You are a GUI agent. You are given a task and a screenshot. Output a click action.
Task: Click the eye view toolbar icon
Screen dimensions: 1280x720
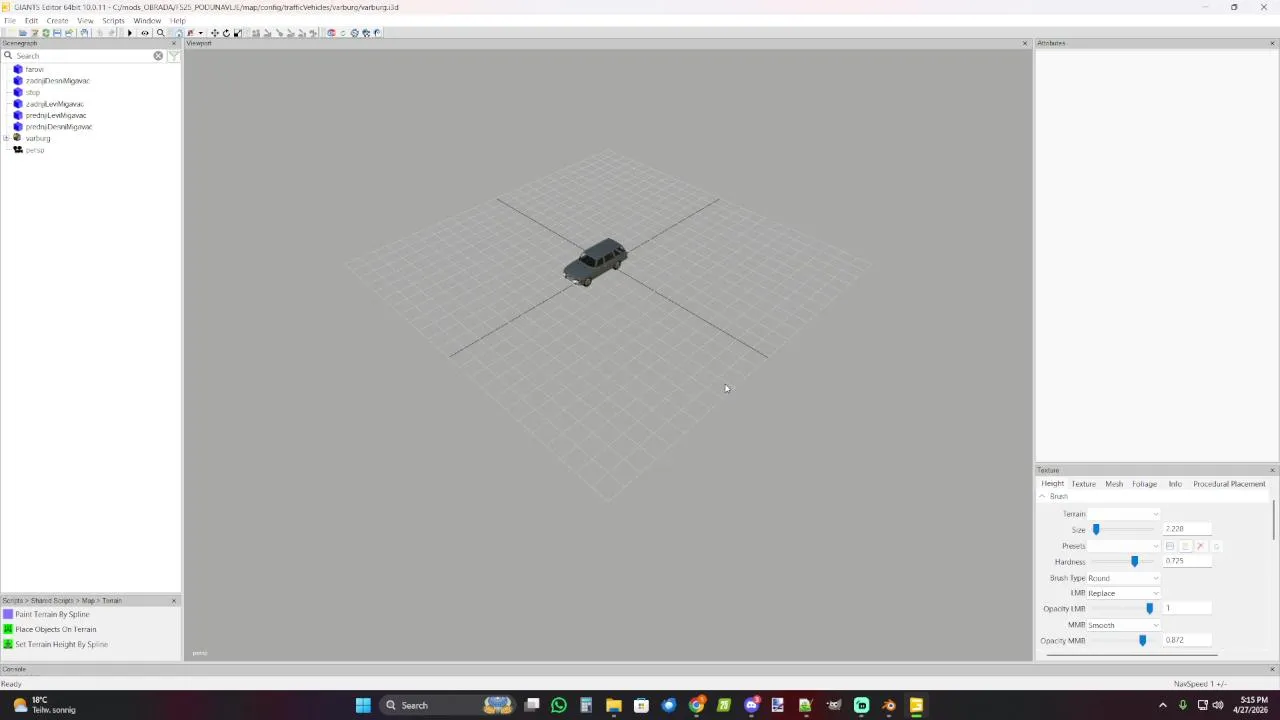tap(144, 33)
